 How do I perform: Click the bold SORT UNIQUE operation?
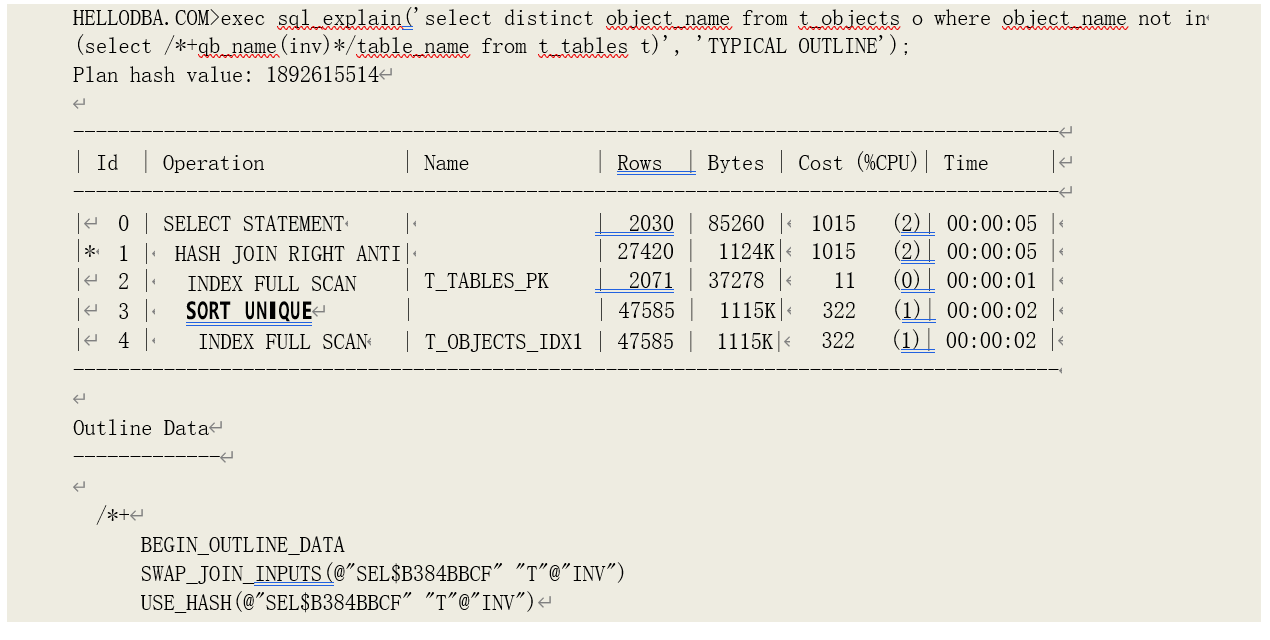[249, 311]
